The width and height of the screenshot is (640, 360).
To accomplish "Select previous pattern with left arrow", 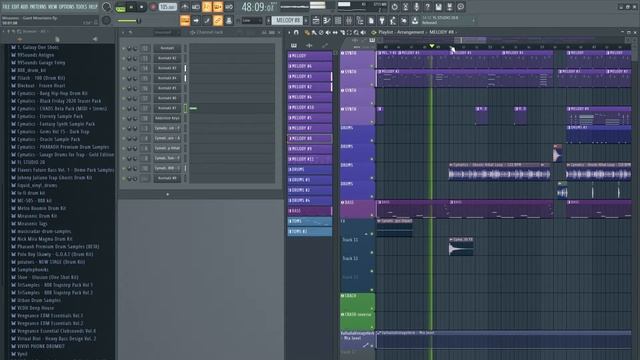I will pos(269,20).
